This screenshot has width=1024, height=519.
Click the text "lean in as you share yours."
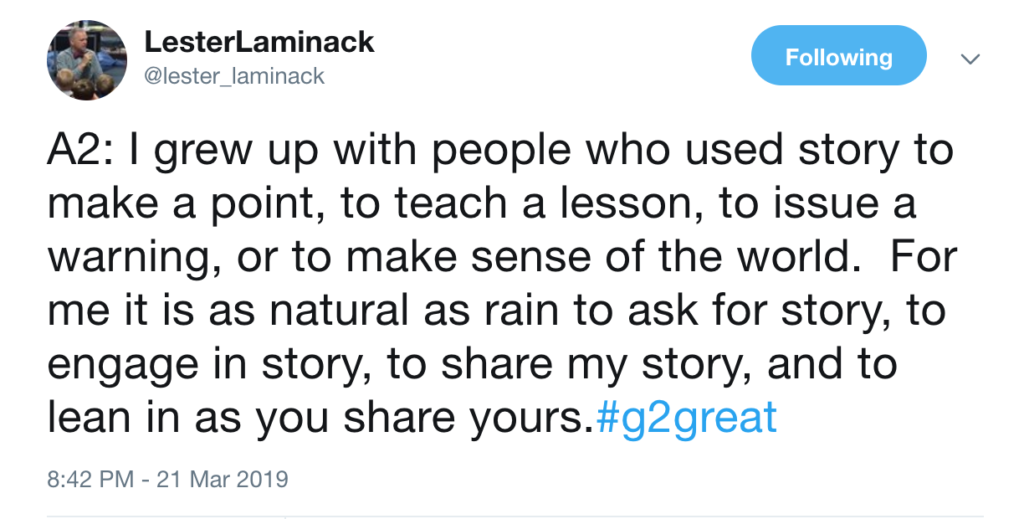coord(320,418)
